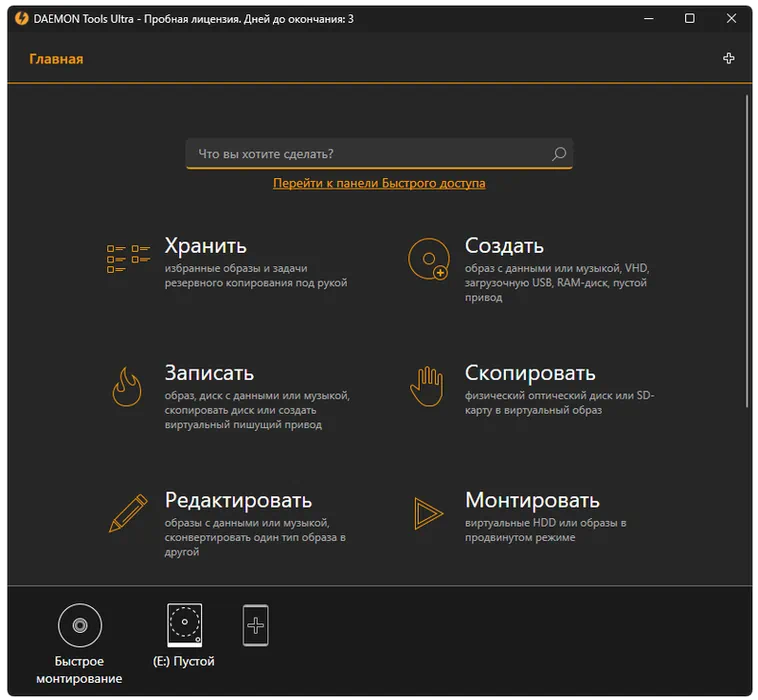Open the Монтировать heading
This screenshot has width=758, height=700.
tap(532, 500)
